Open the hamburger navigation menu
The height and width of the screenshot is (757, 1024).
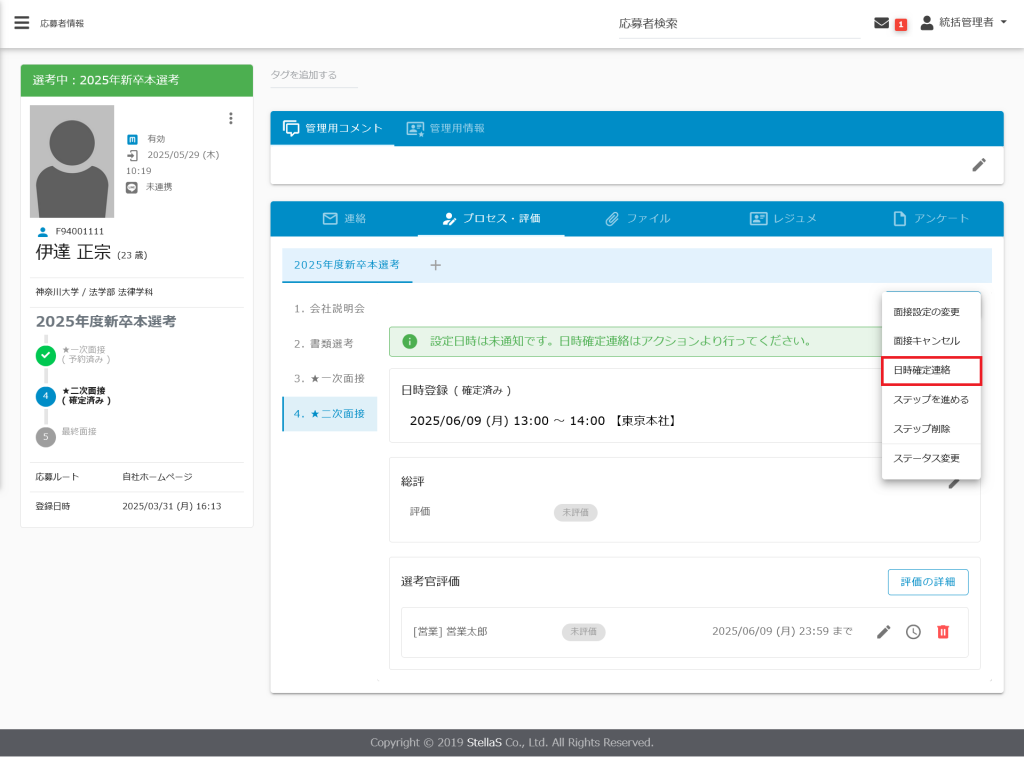click(21, 23)
